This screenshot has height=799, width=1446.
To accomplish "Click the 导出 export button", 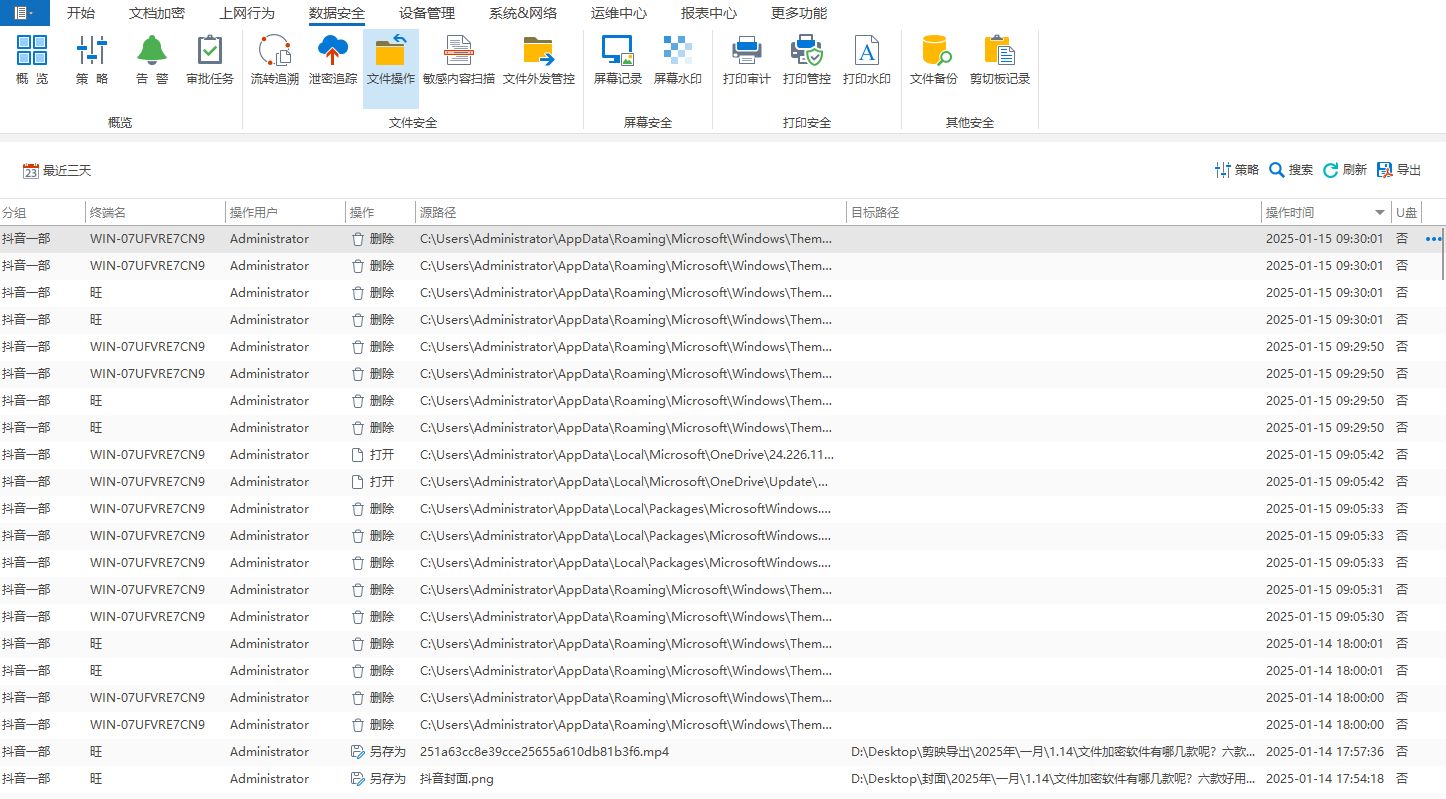I will [1399, 170].
